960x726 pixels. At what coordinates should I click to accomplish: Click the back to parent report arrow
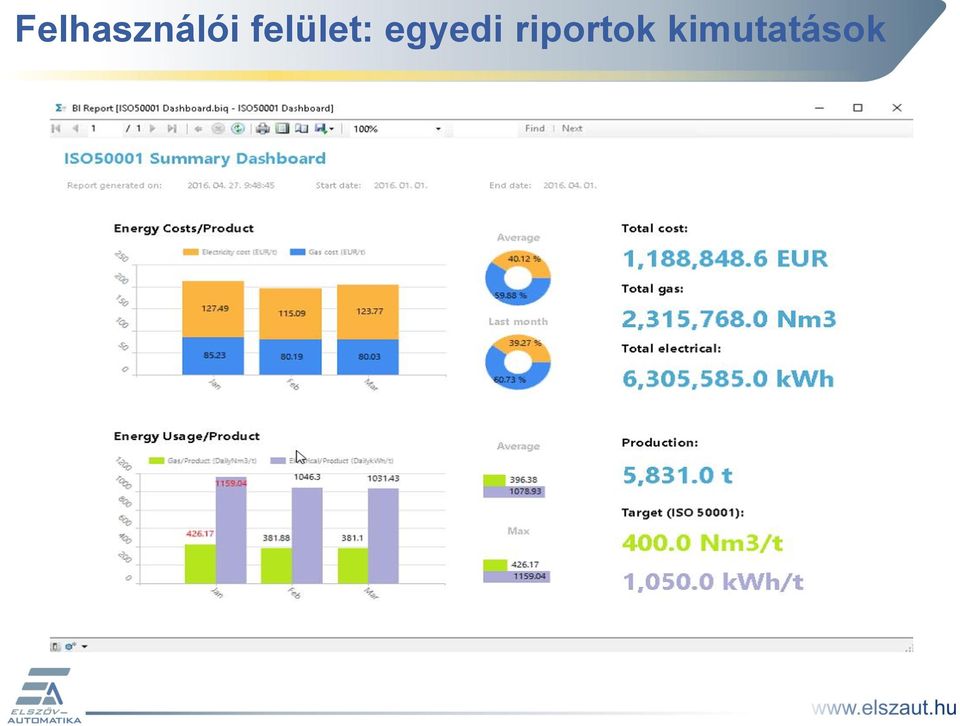[x=198, y=129]
